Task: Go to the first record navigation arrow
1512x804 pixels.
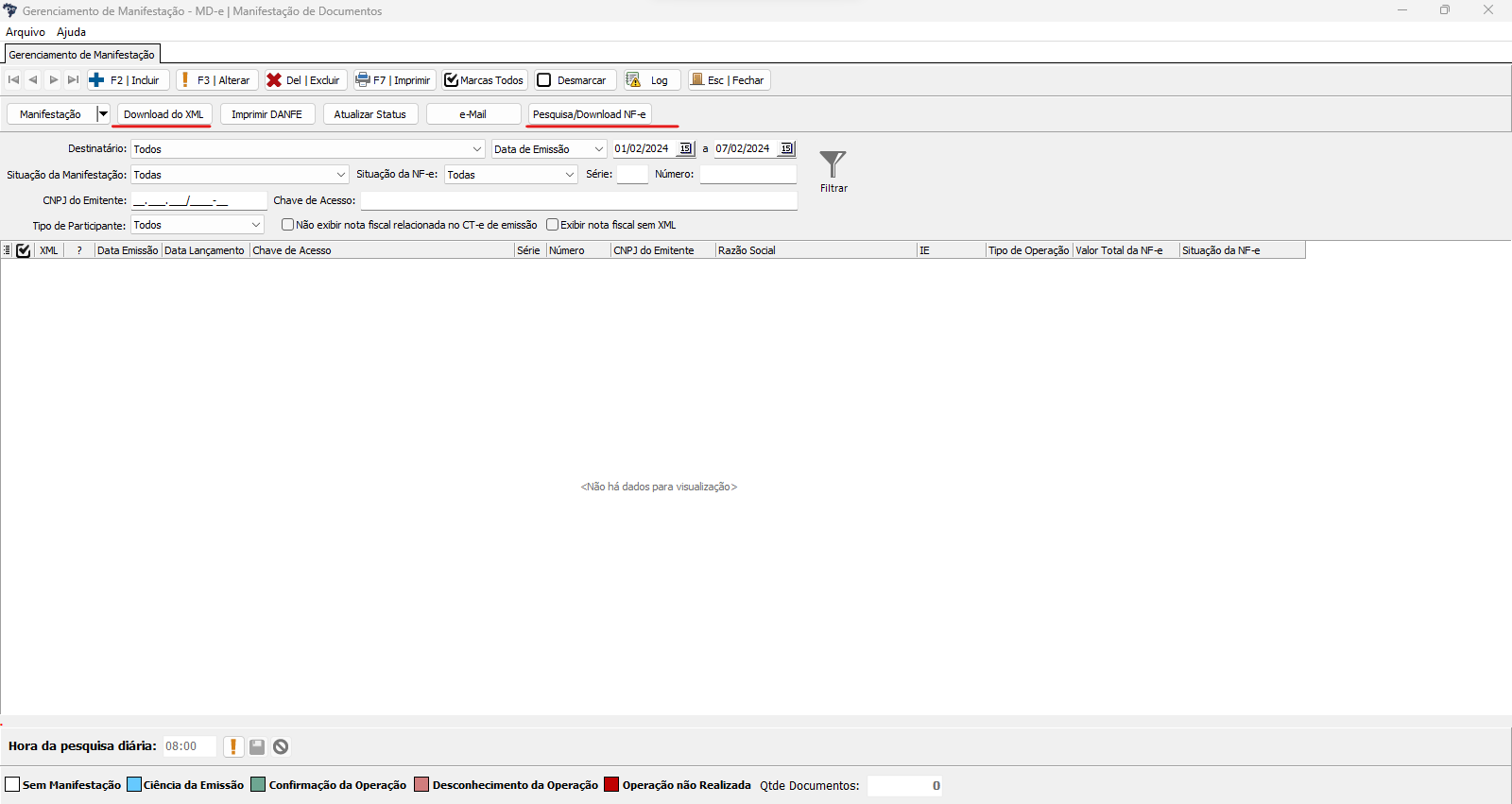Action: (x=13, y=80)
